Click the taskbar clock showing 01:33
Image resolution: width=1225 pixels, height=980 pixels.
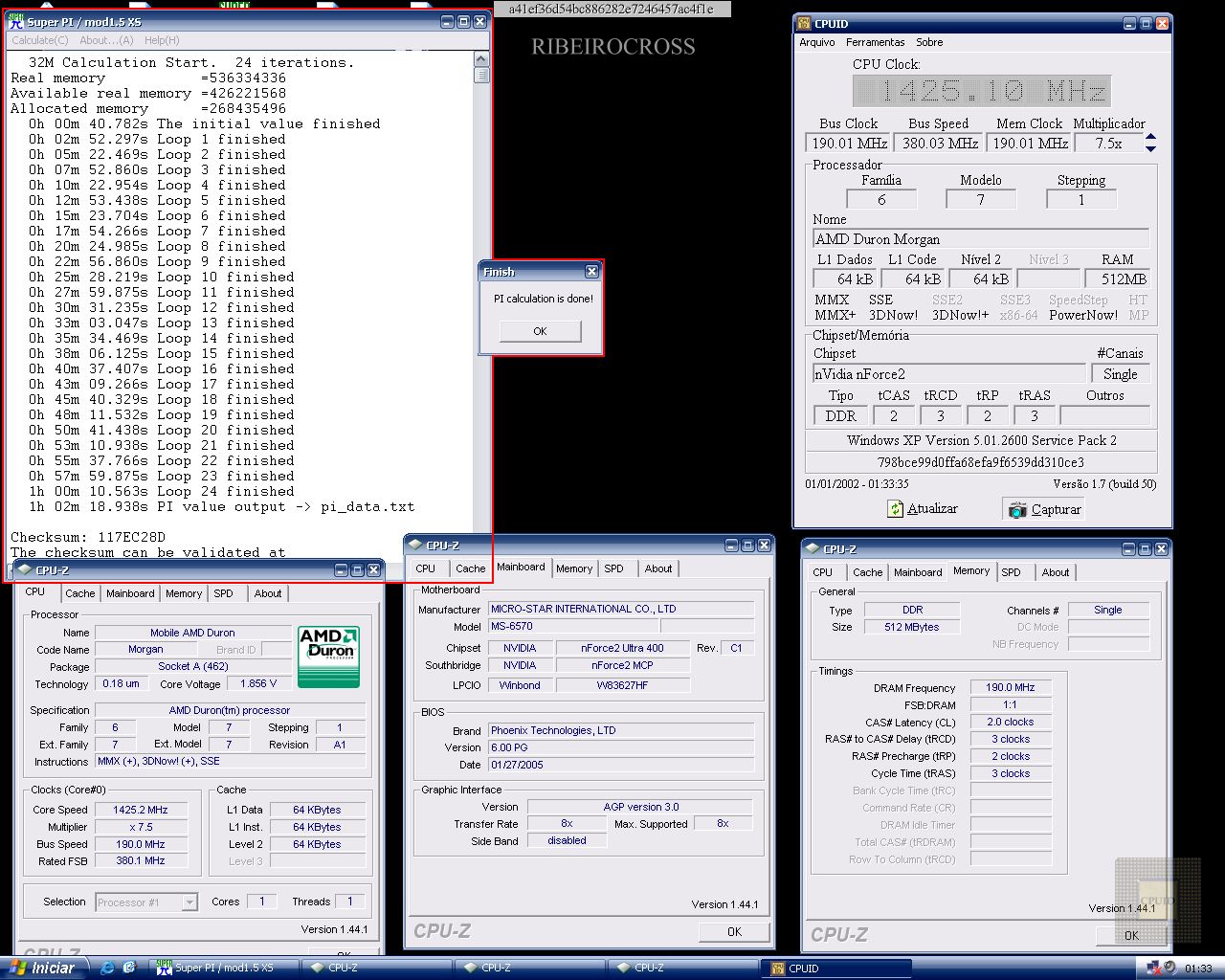(1198, 969)
